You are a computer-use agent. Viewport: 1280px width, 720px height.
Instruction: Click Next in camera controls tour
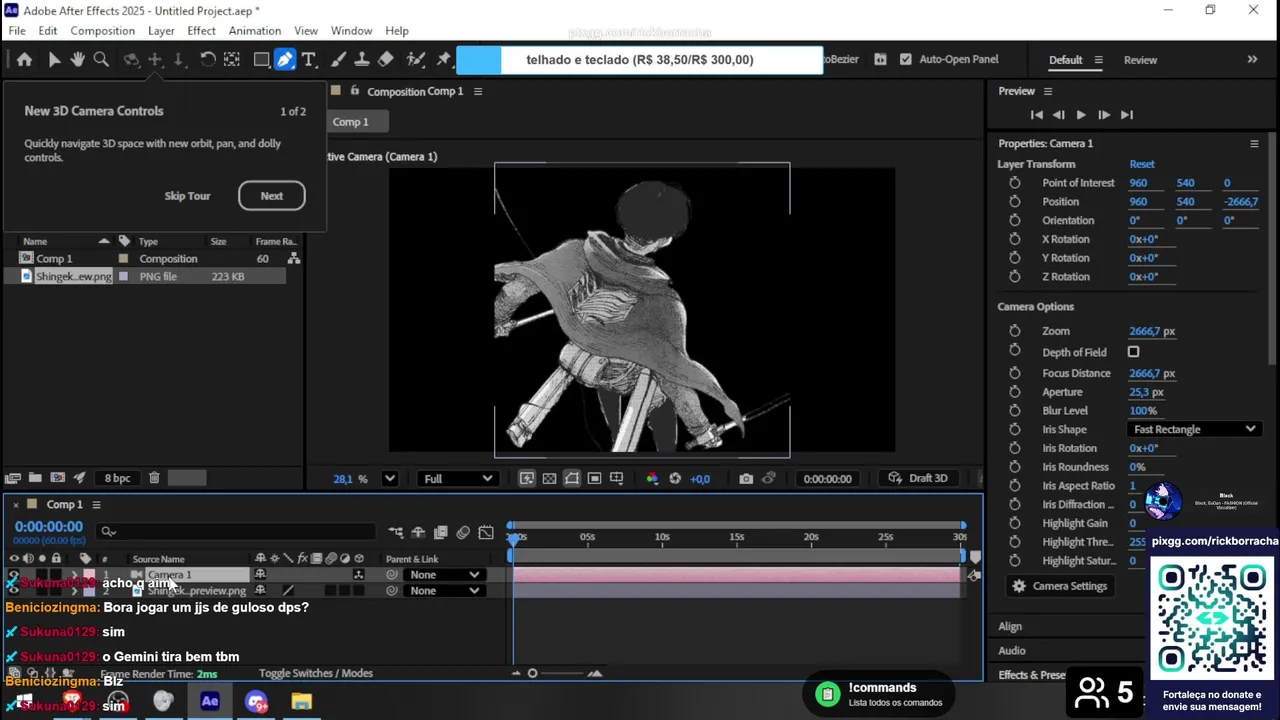point(272,196)
